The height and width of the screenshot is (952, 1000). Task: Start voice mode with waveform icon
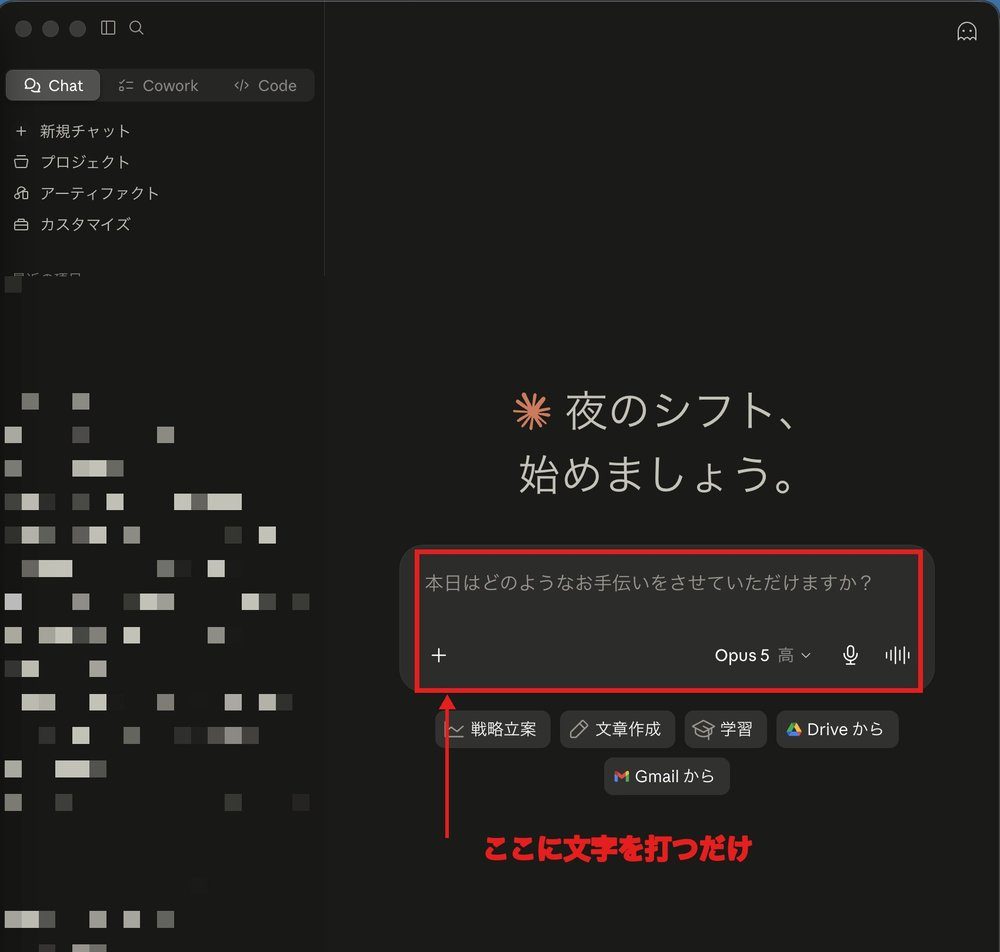pyautogui.click(x=897, y=655)
